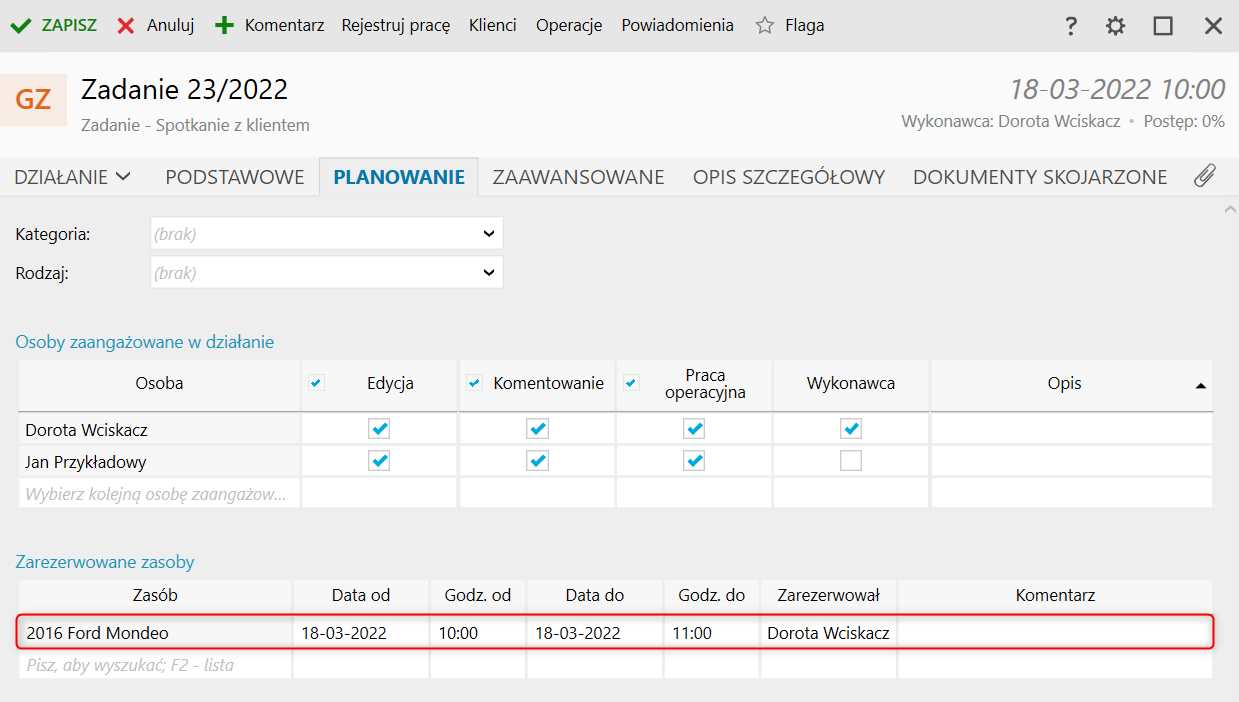This screenshot has width=1239, height=702.
Task: Switch to the PODSTAWOWE tab
Action: (x=235, y=177)
